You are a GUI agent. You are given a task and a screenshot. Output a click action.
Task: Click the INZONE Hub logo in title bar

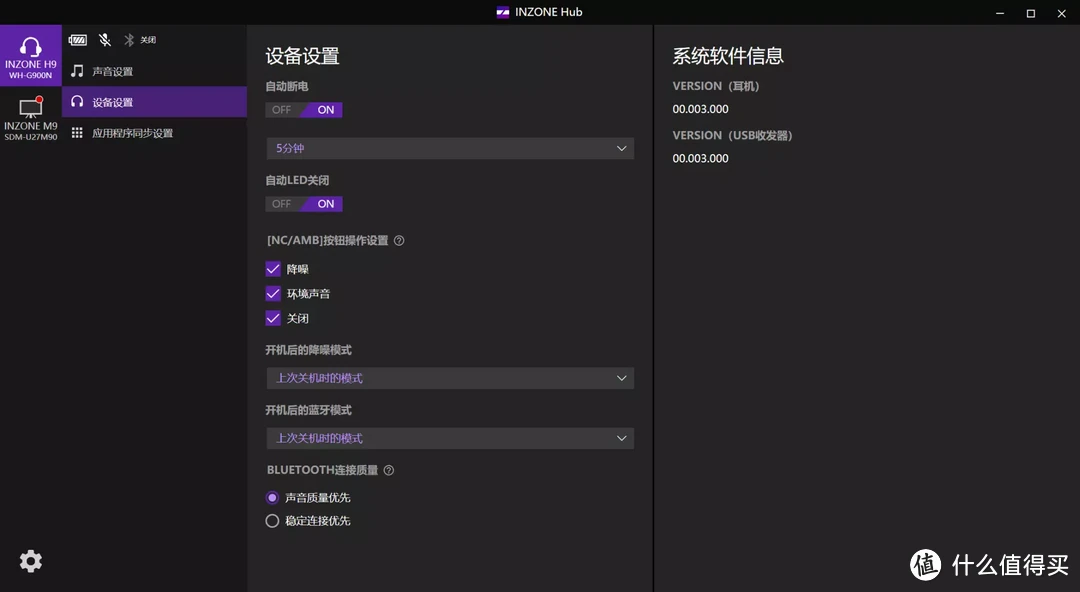tap(503, 12)
